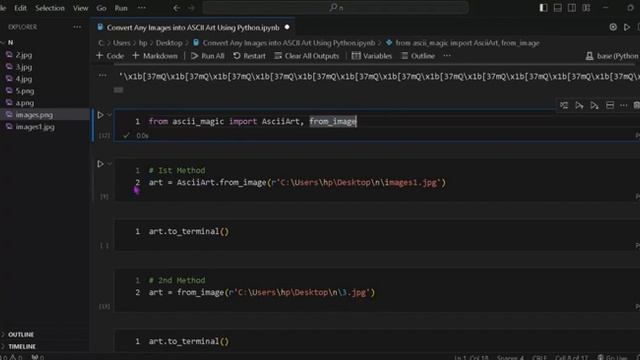Open more cell actions ellipsis
Image resolution: width=640 pixels, height=360 pixels.
[x=623, y=105]
